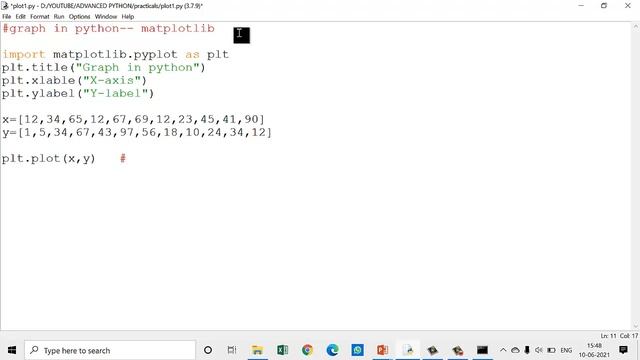Image resolution: width=640 pixels, height=360 pixels.
Task: Select the Python IDLE taskbar icon
Action: [408, 350]
